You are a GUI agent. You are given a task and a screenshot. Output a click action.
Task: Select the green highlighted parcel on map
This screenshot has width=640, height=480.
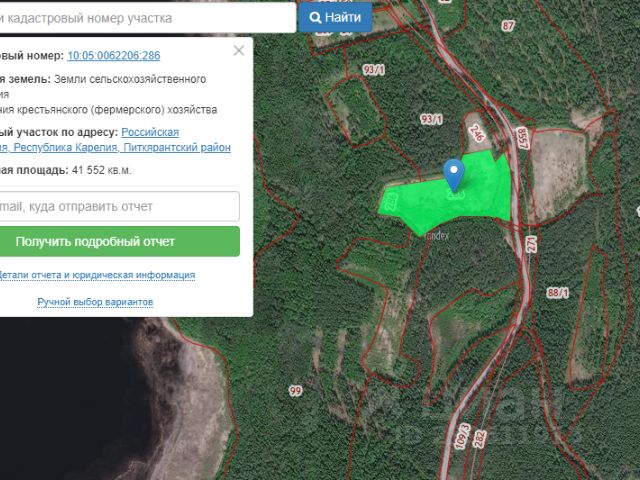point(480,195)
